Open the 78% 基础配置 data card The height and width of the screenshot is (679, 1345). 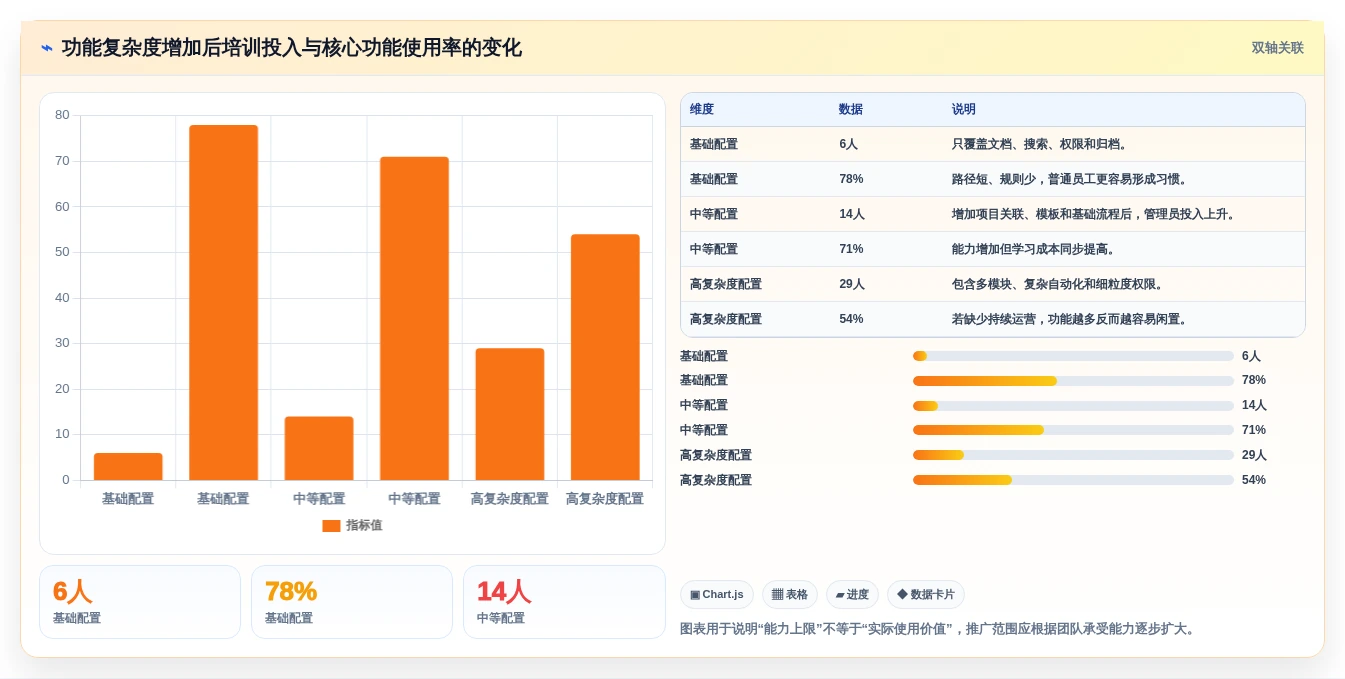352,602
